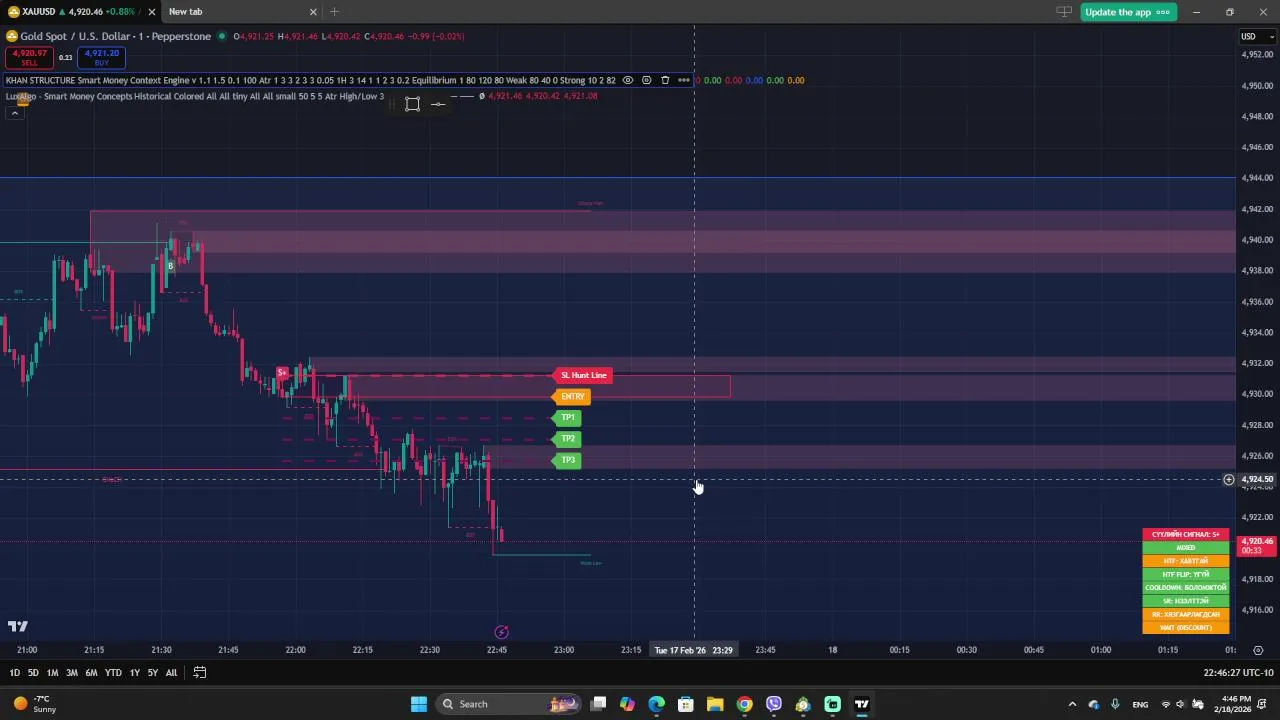Open the go-to-date calendar icon
This screenshot has width=1280, height=720.
coord(199,673)
